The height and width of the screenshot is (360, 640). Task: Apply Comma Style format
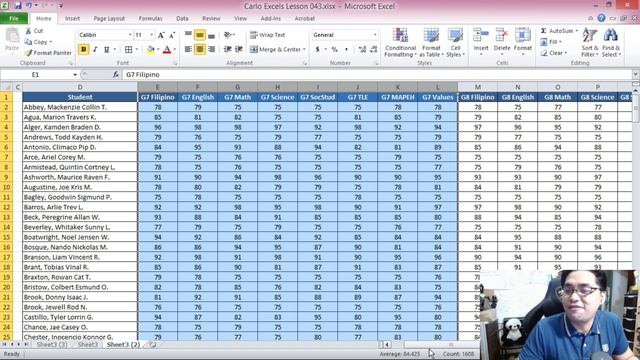coord(346,49)
